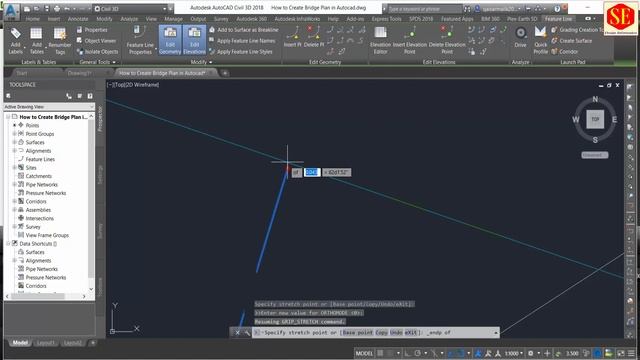The width and height of the screenshot is (640, 360).
Task: Click Add to Surface as Breakline
Action: 244,30
